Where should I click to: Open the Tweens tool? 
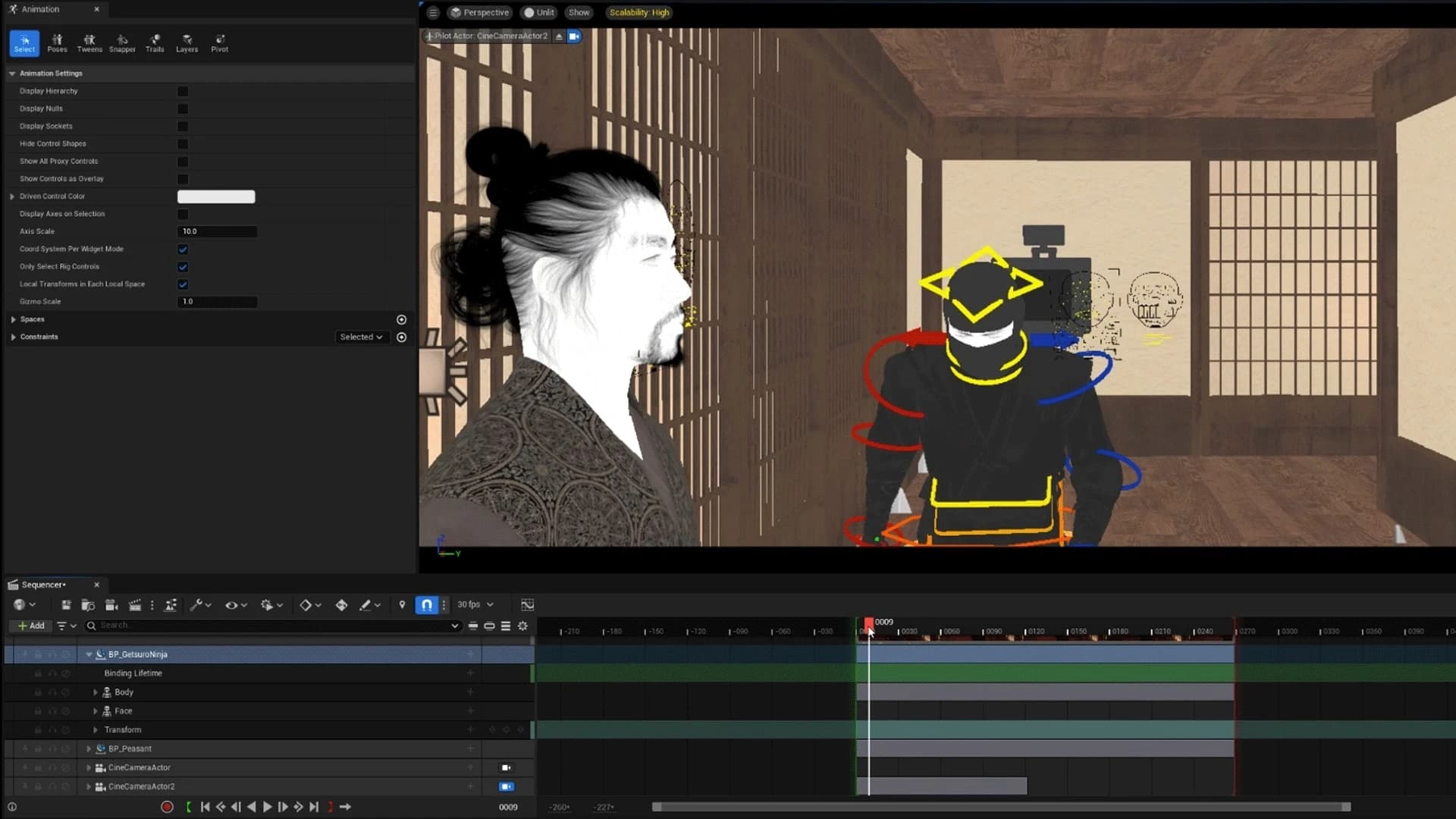click(x=89, y=42)
